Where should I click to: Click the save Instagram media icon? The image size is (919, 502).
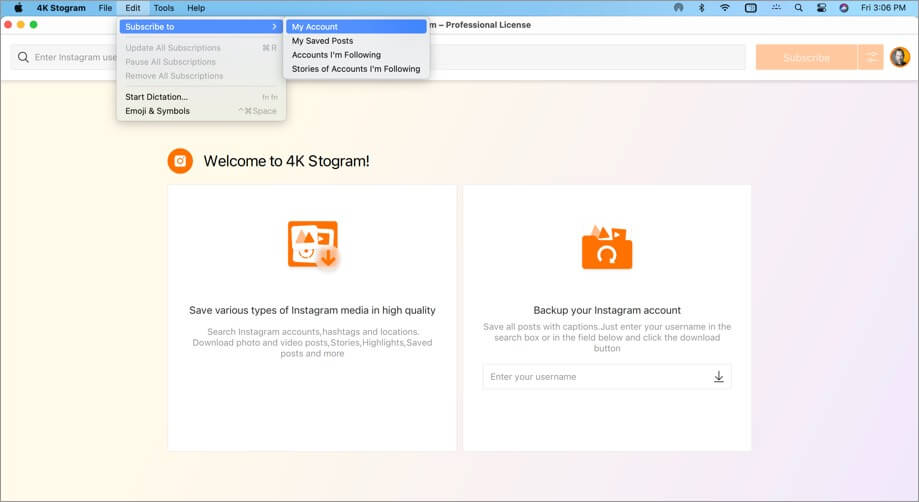click(x=313, y=244)
